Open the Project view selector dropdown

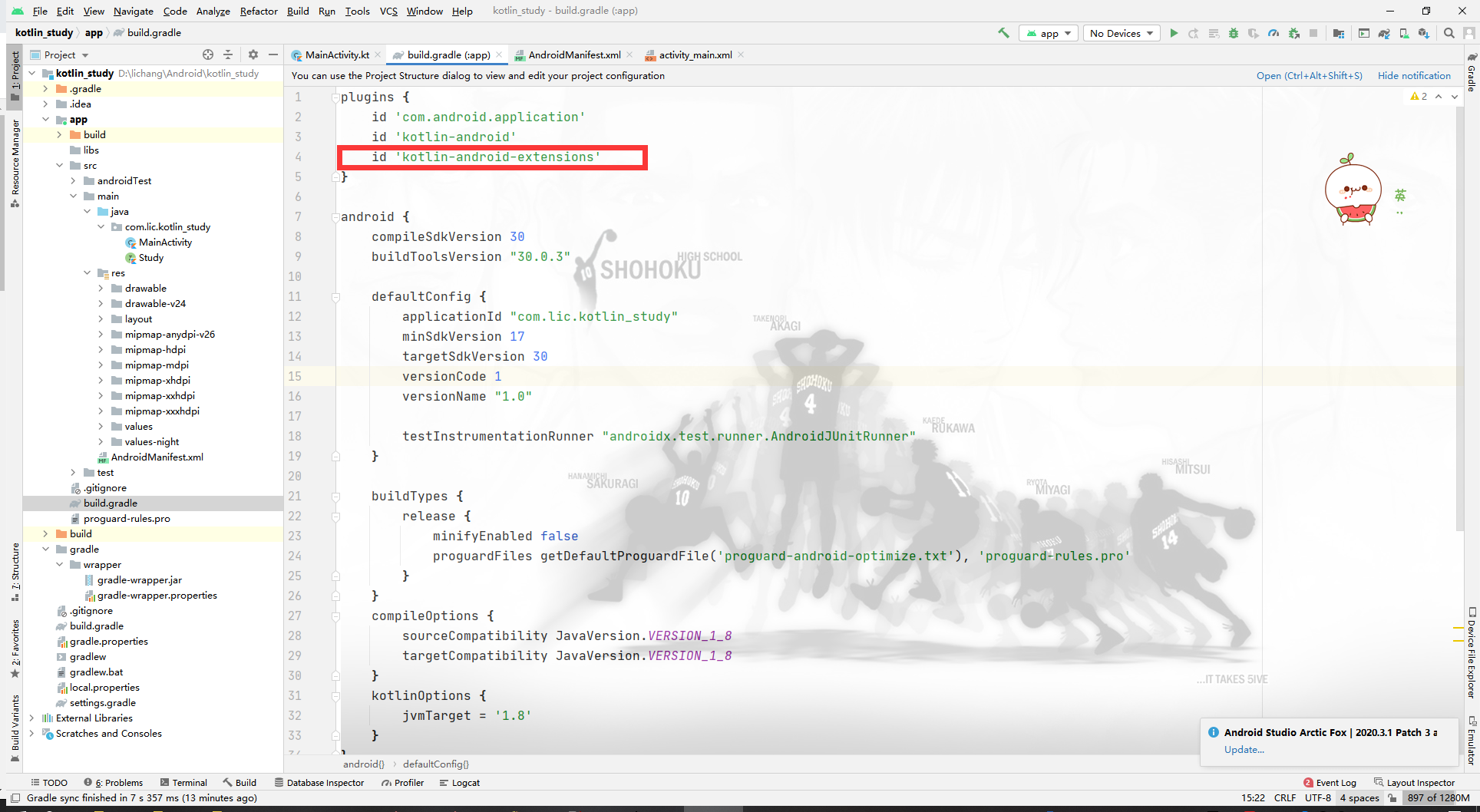[59, 54]
